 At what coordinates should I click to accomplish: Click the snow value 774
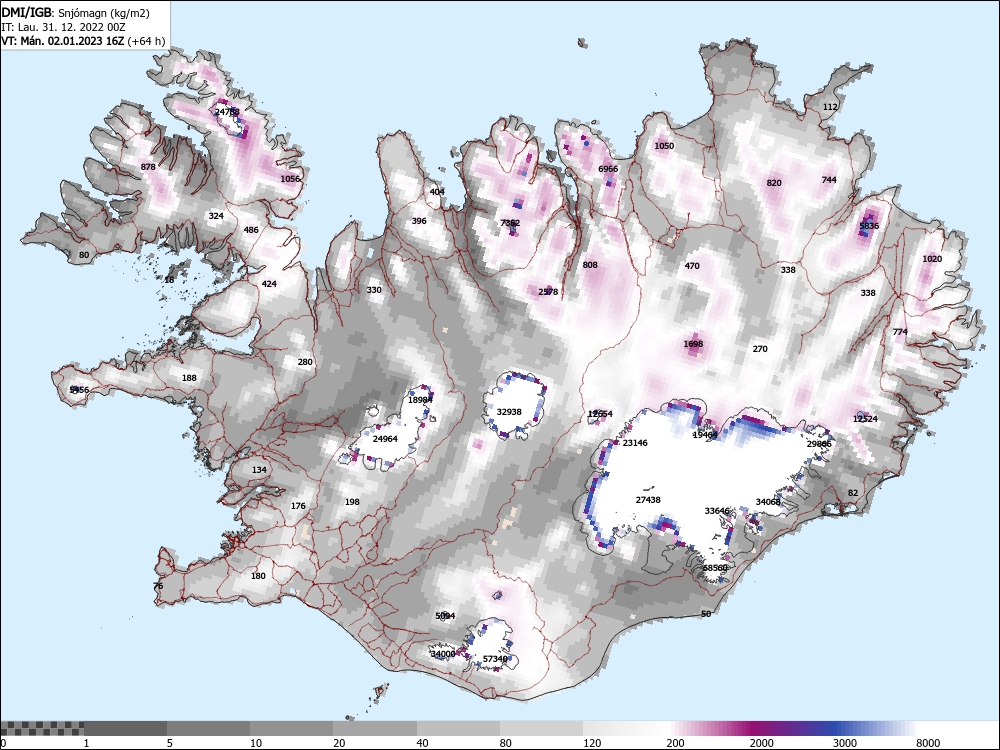(x=900, y=332)
